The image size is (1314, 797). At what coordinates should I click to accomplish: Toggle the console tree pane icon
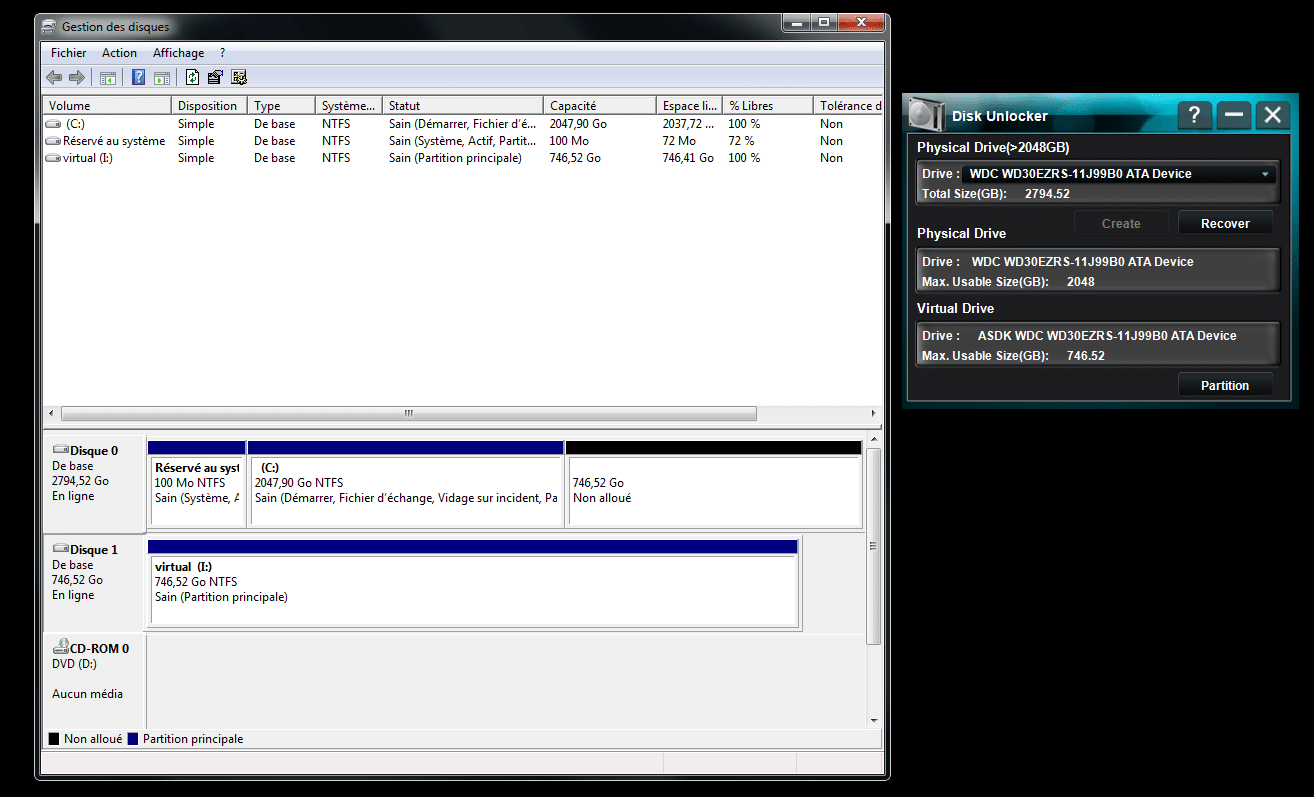click(x=107, y=77)
